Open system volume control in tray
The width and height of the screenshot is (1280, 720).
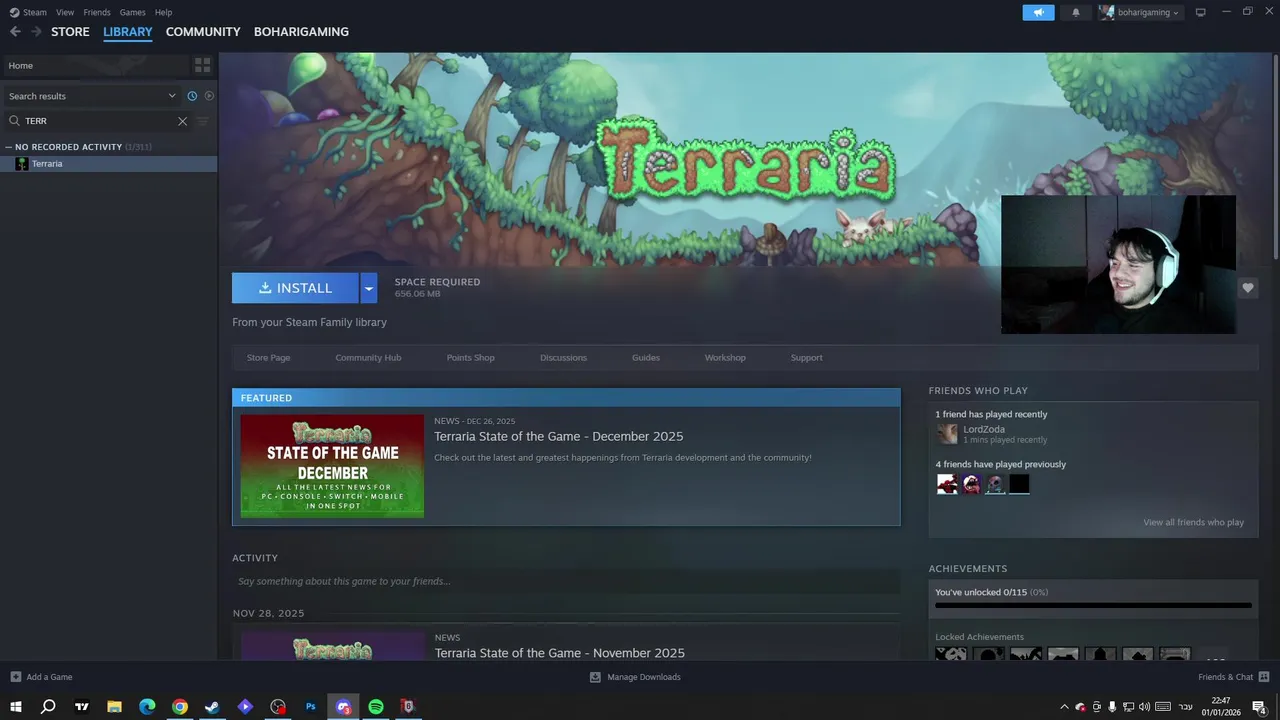click(x=1144, y=707)
